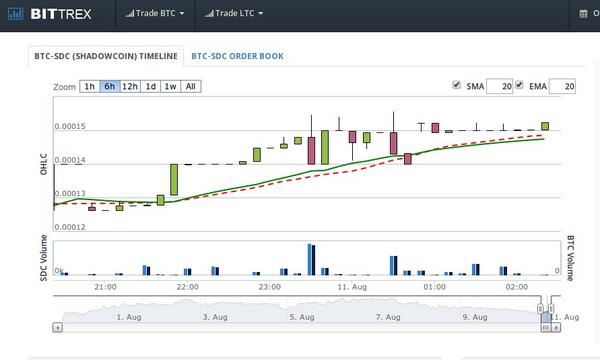600x360 pixels.
Task: Set chart zoom to All
Action: click(x=191, y=86)
